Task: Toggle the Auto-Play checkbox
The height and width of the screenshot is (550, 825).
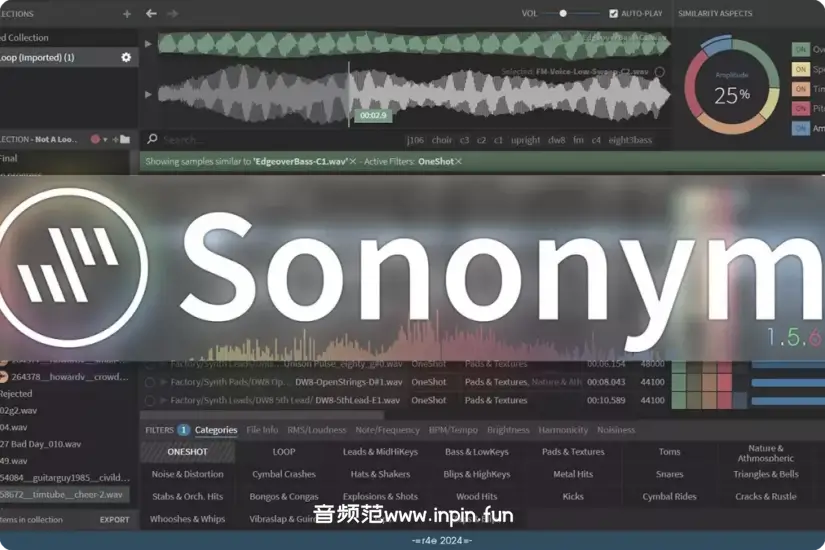Action: coord(613,14)
